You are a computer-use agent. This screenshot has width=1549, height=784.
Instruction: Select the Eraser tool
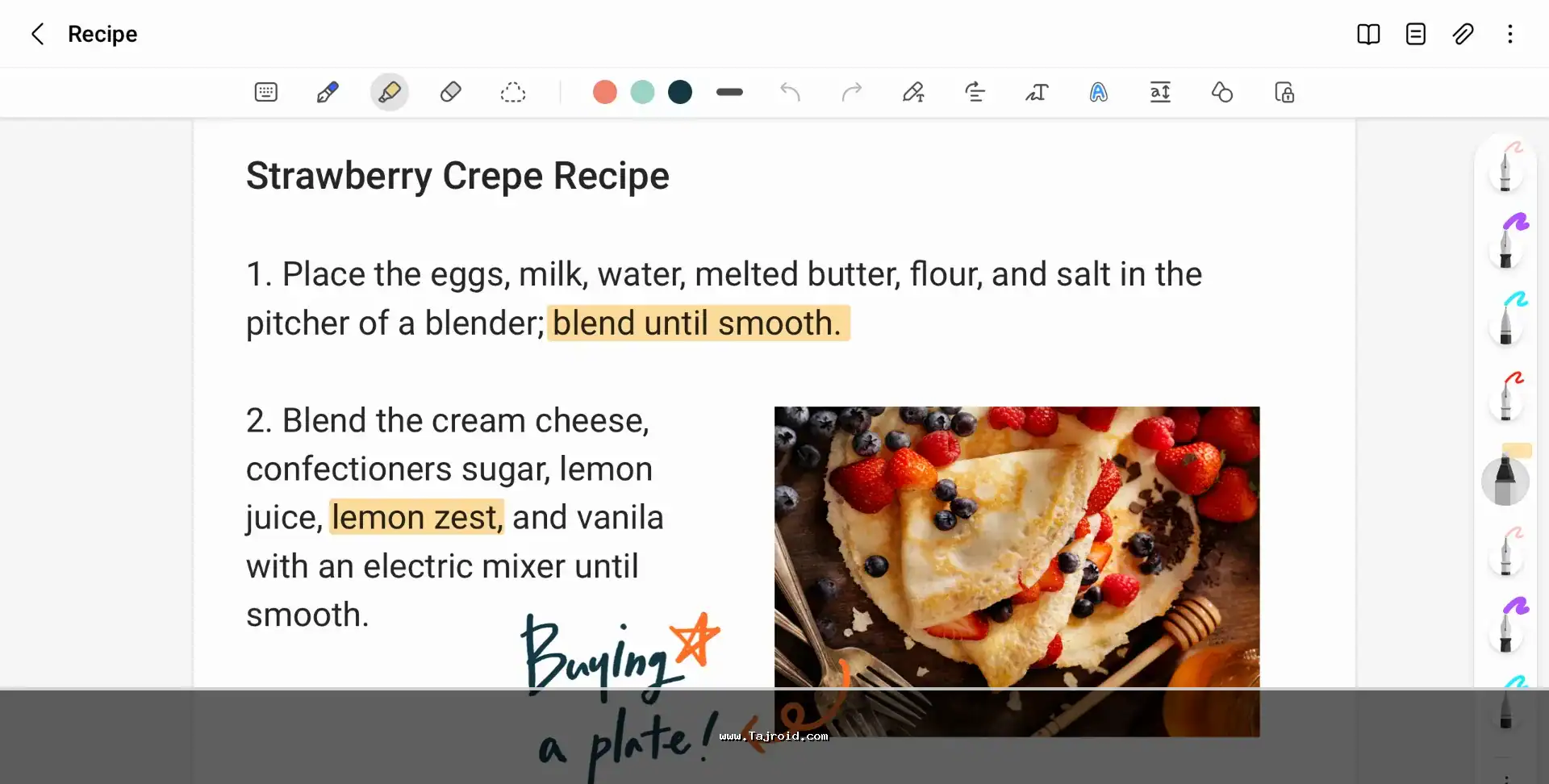tap(451, 92)
